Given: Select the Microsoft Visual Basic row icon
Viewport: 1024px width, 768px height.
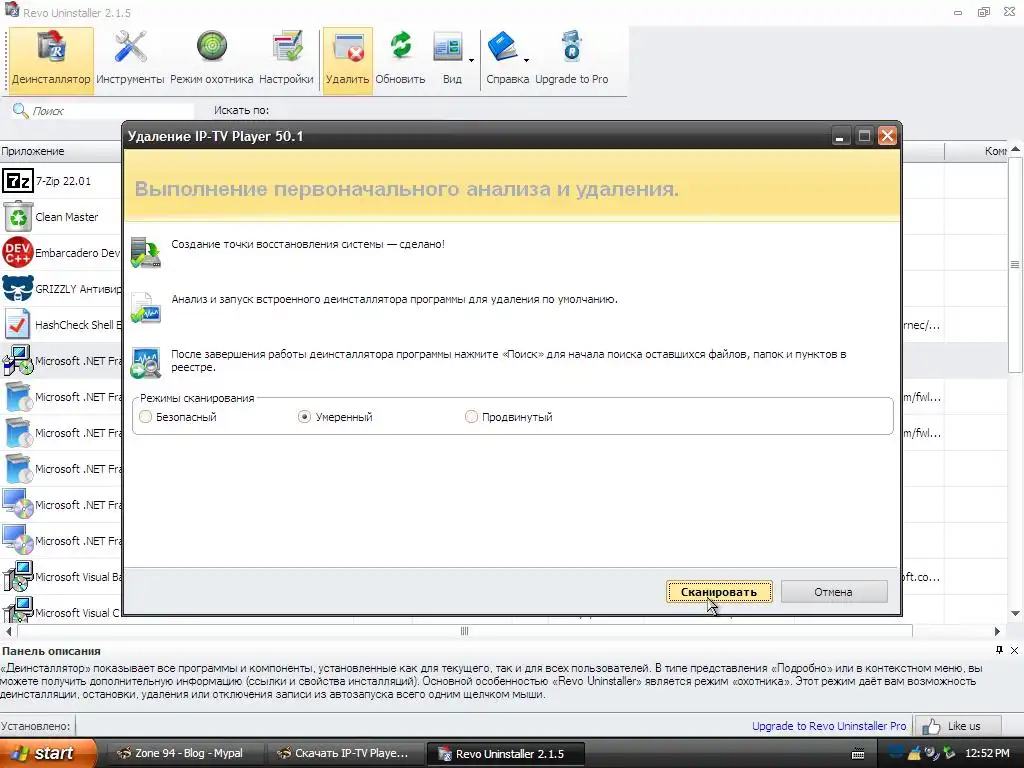Looking at the screenshot, I should click(18, 577).
